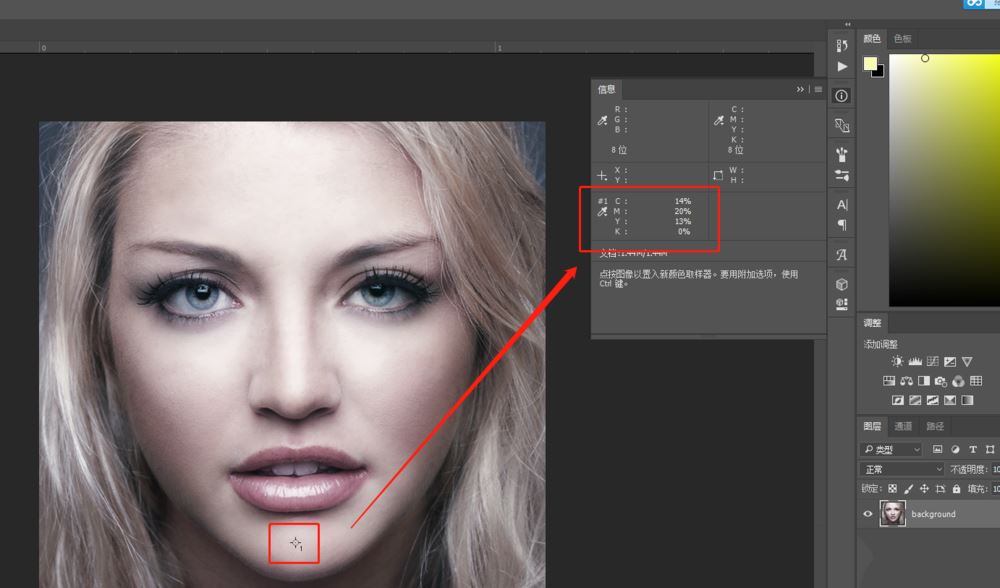Open the RGB eyedropper readout options
The width and height of the screenshot is (1000, 588).
coord(602,120)
